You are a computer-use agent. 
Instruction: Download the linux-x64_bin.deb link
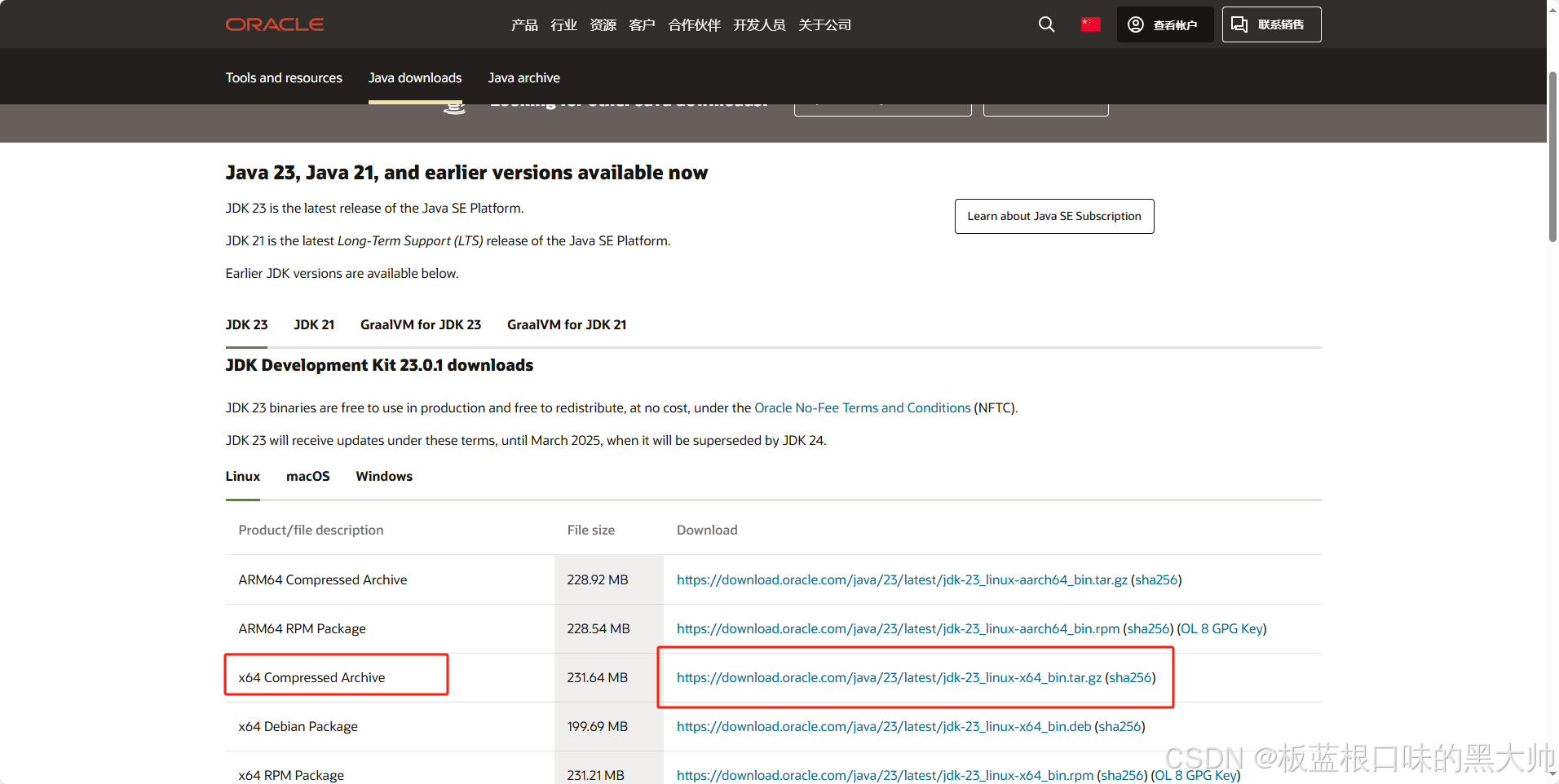pos(884,726)
